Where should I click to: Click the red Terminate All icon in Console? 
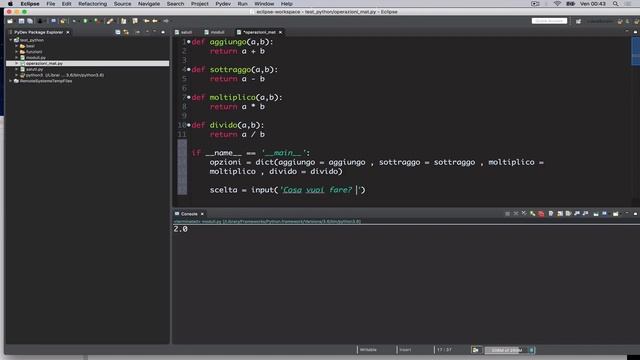tap(541, 213)
